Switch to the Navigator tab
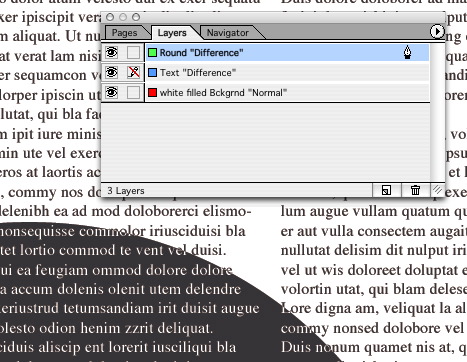467x362 pixels. click(x=228, y=33)
